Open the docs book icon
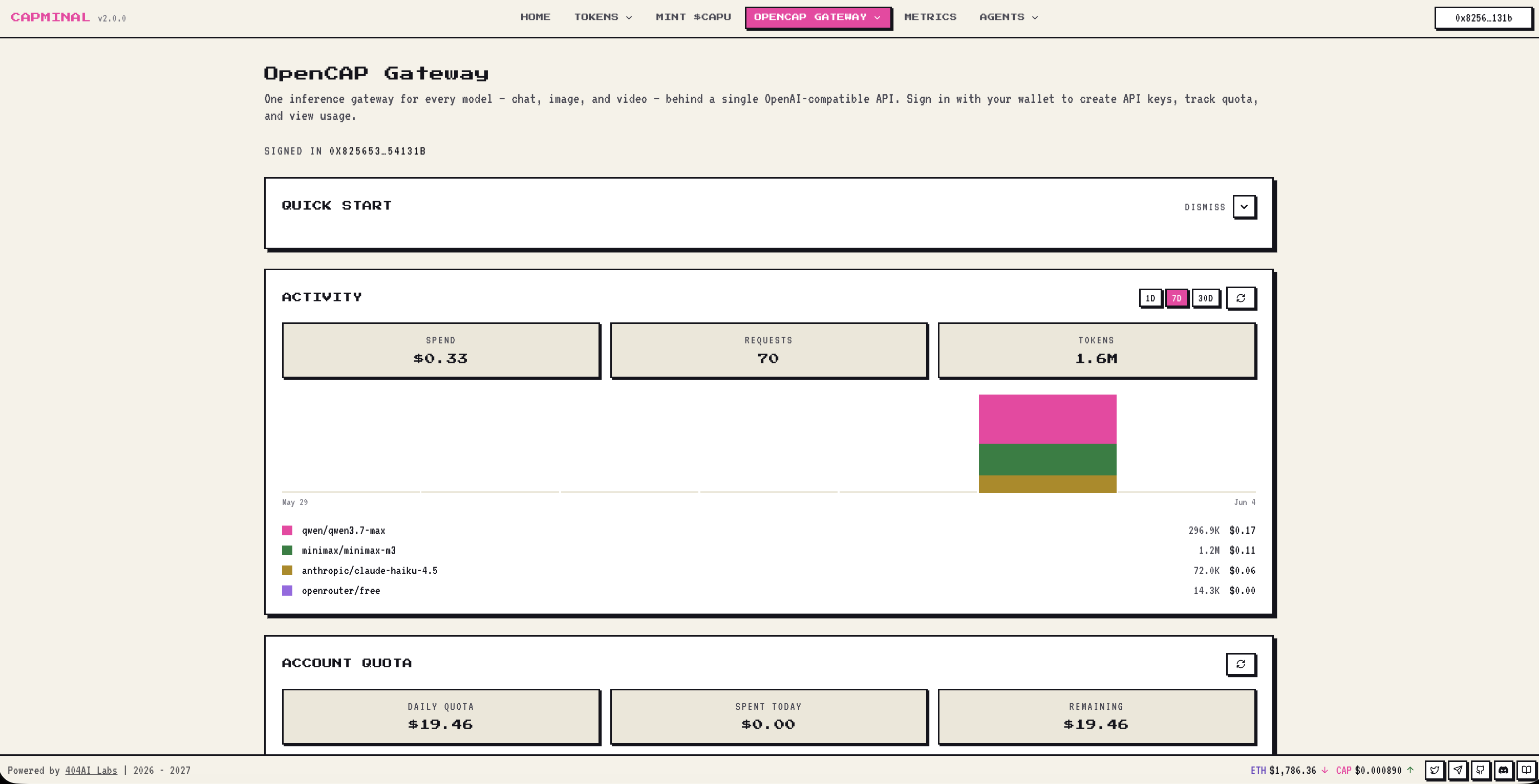 point(1526,770)
